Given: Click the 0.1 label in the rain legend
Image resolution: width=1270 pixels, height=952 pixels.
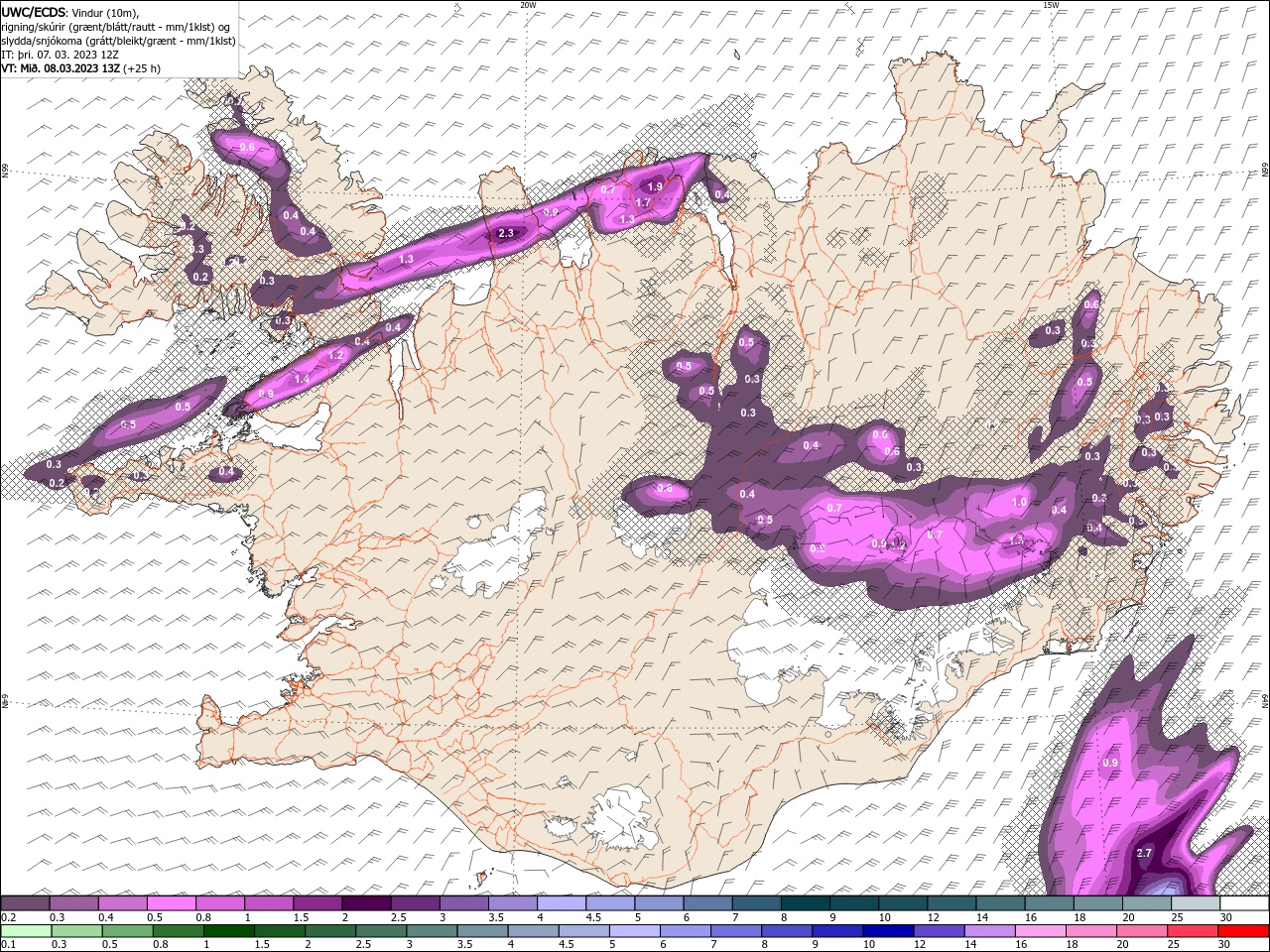Looking at the screenshot, I should pyautogui.click(x=9, y=944).
